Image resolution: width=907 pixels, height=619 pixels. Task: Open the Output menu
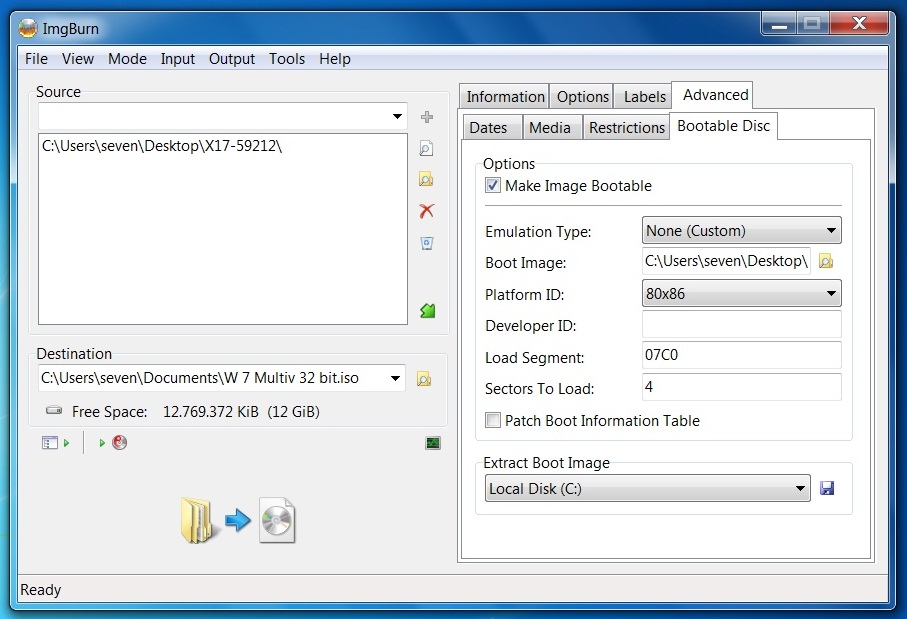[232, 59]
